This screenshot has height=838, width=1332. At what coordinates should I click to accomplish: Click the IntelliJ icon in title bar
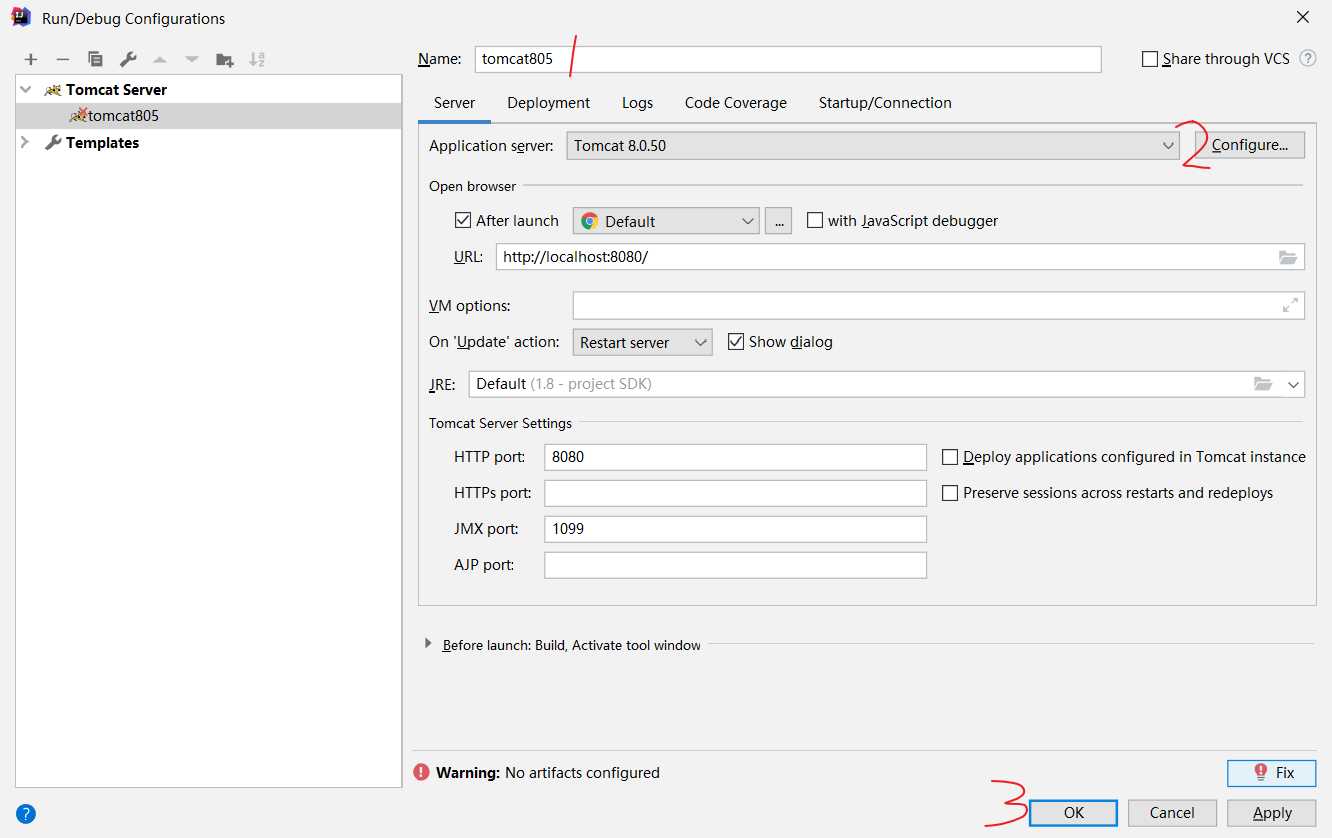[20, 17]
